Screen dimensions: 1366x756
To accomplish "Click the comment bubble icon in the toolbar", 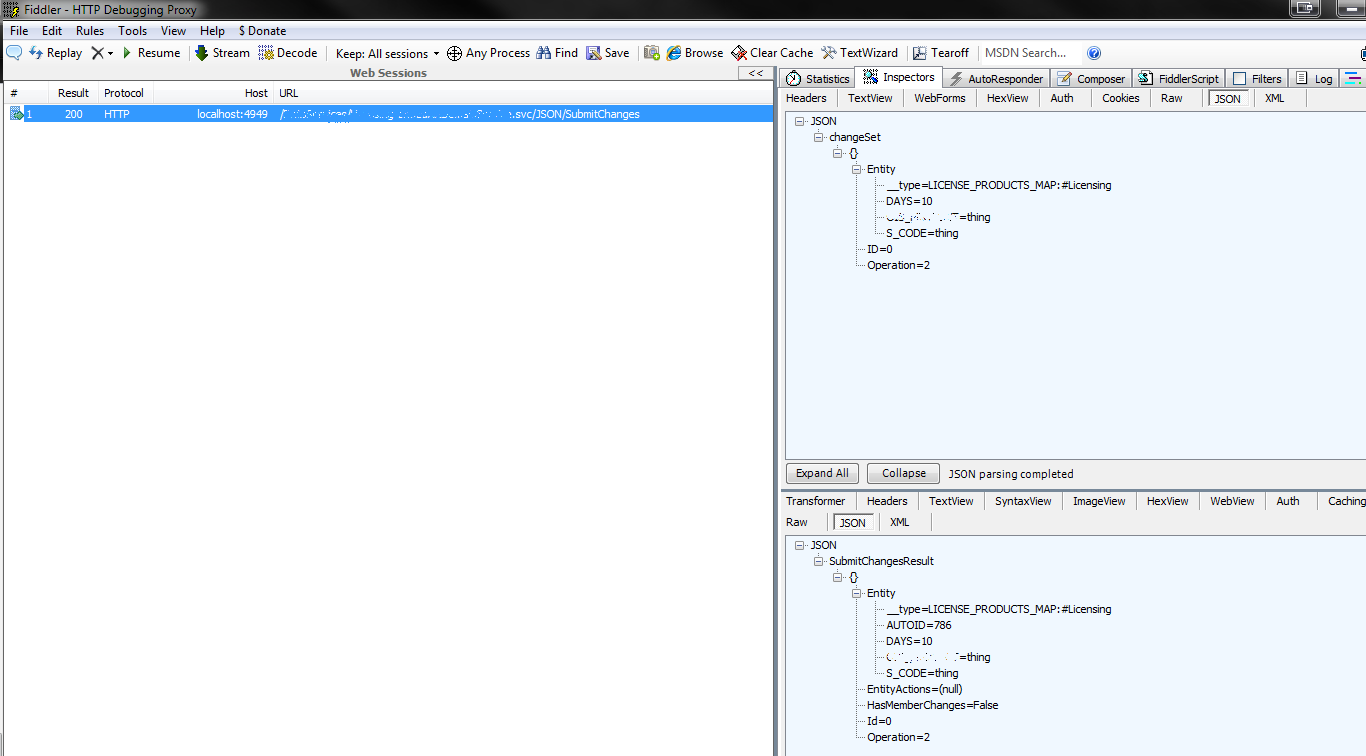I will pyautogui.click(x=14, y=53).
